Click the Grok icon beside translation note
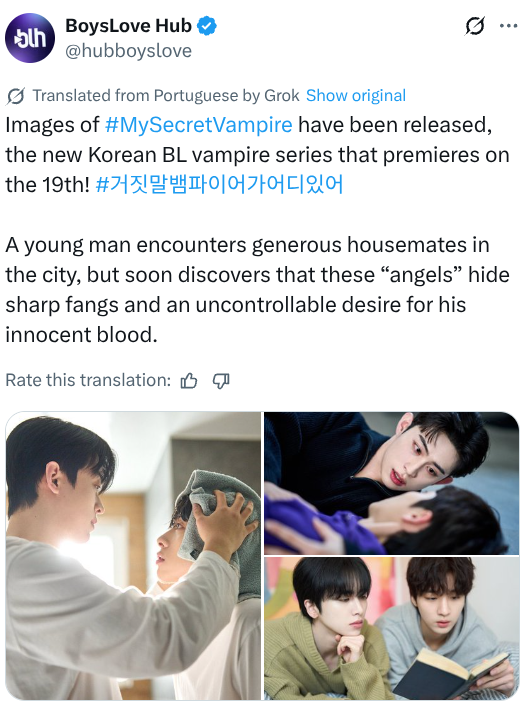This screenshot has width=520, height=704. (16, 96)
